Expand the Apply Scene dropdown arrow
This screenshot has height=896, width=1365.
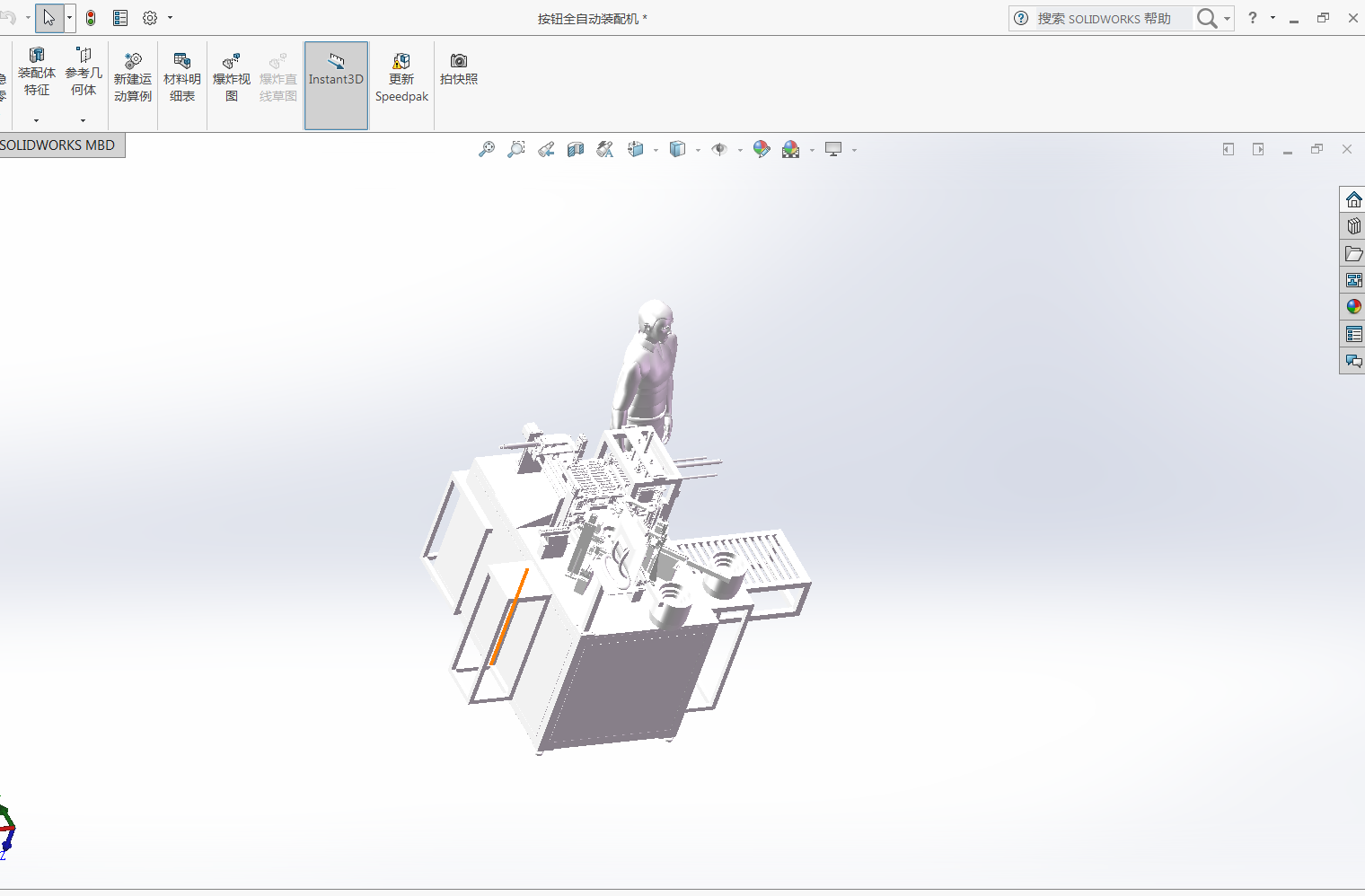(x=812, y=150)
